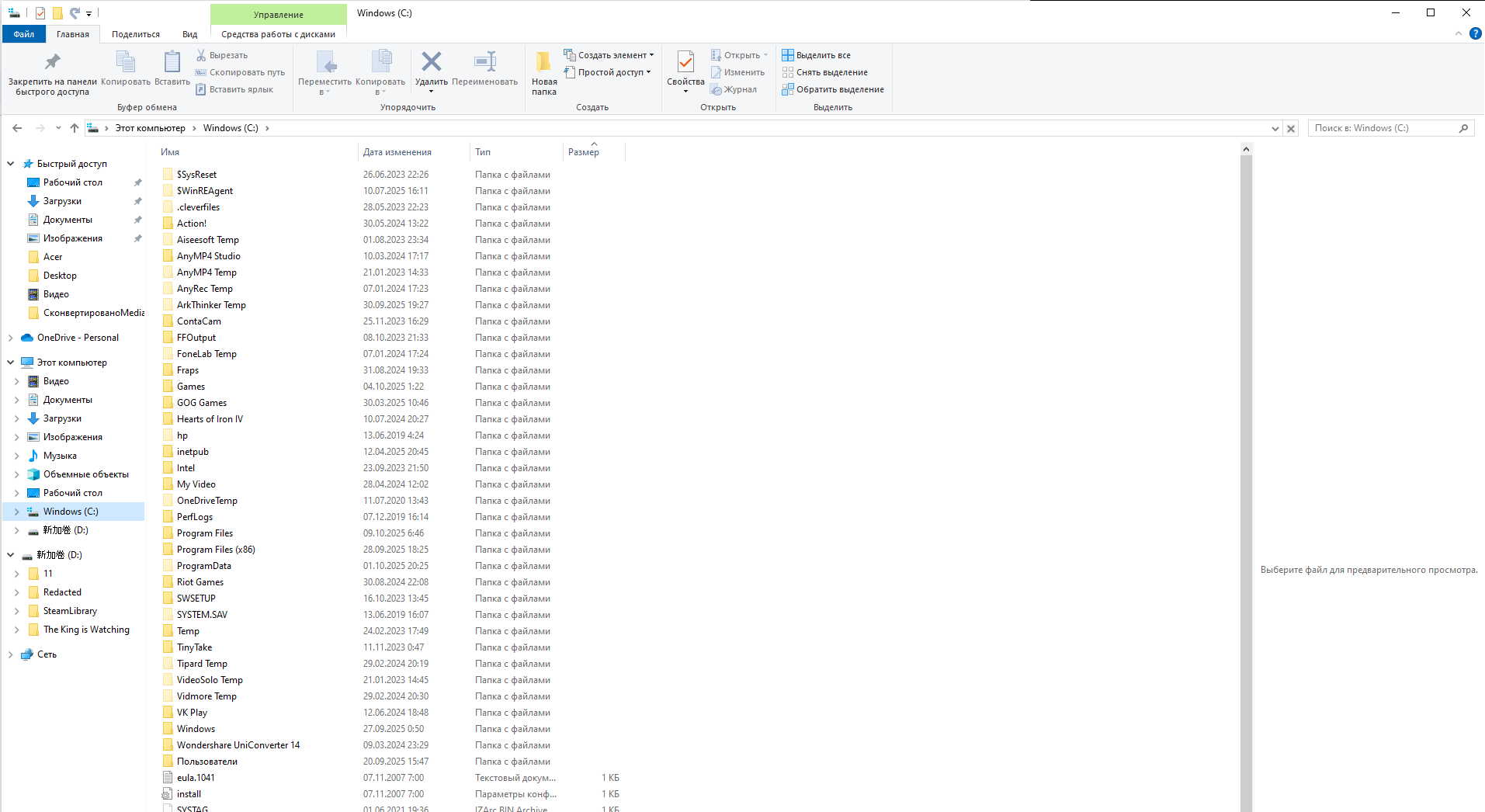Go back with the left arrow
Screen dimensions: 1485x812
click(17, 128)
